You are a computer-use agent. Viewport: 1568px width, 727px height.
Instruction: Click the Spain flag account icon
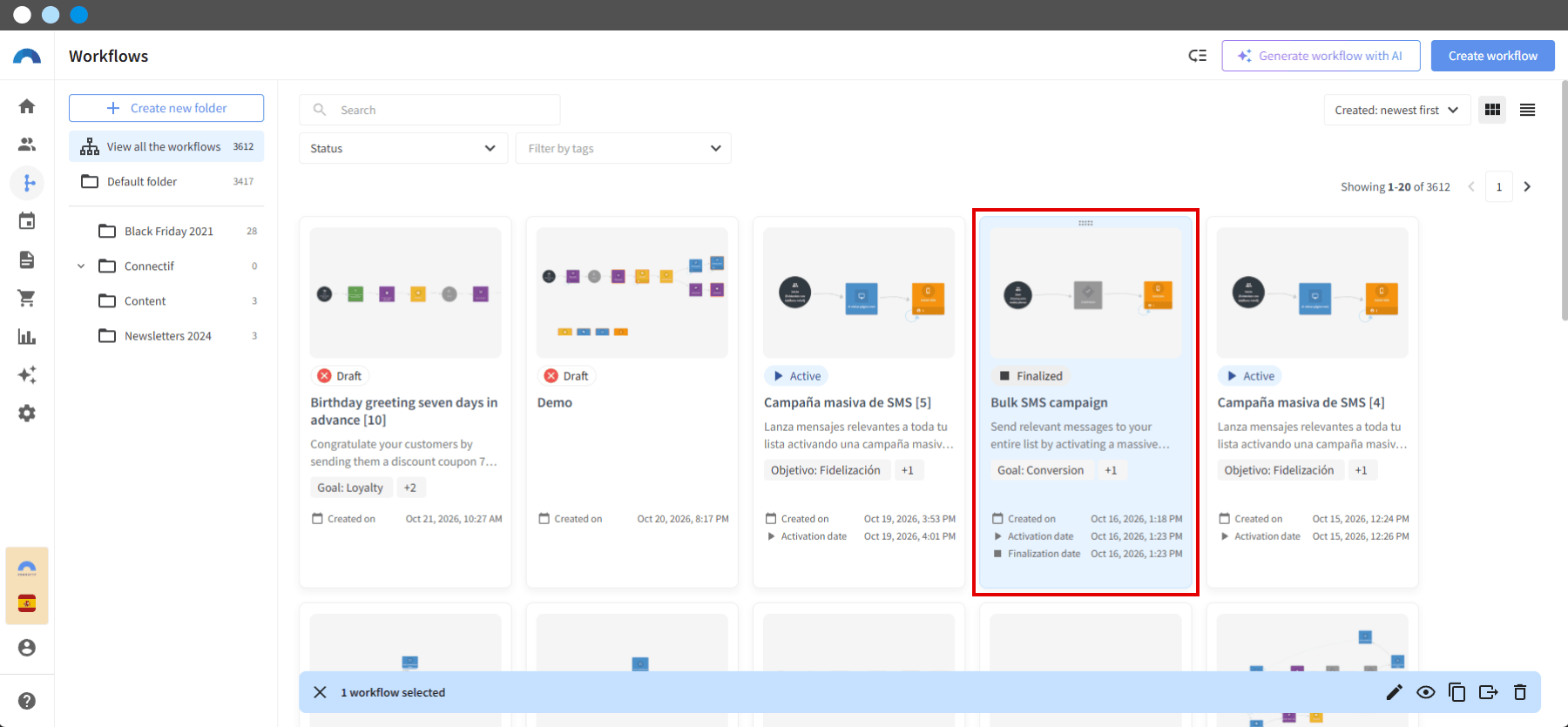click(x=27, y=603)
